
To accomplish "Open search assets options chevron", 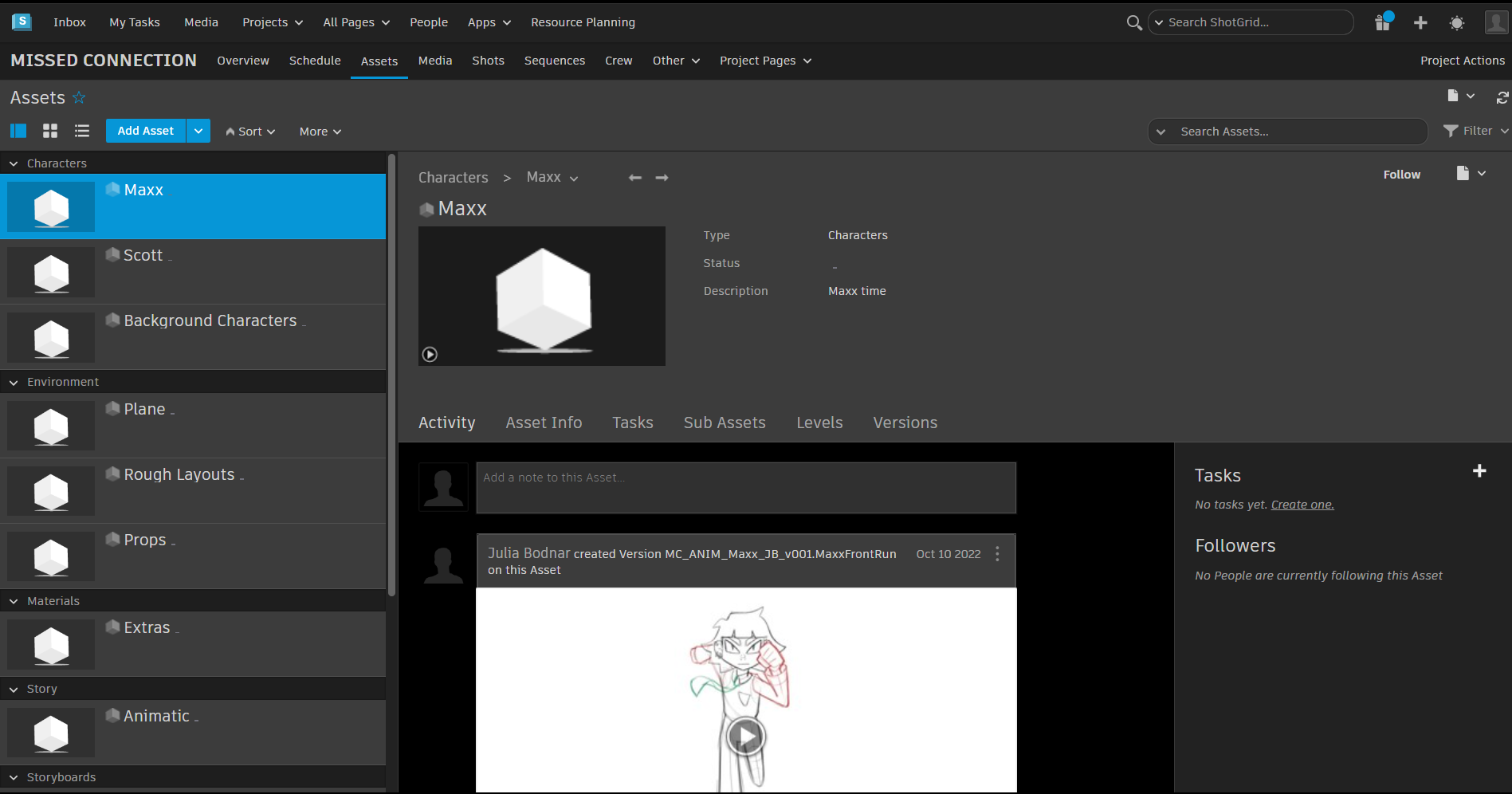I will coord(1161,132).
